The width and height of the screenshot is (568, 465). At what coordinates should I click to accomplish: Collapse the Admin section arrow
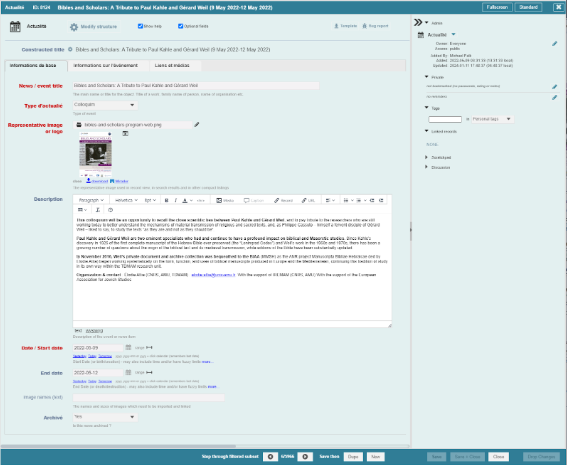click(x=427, y=22)
